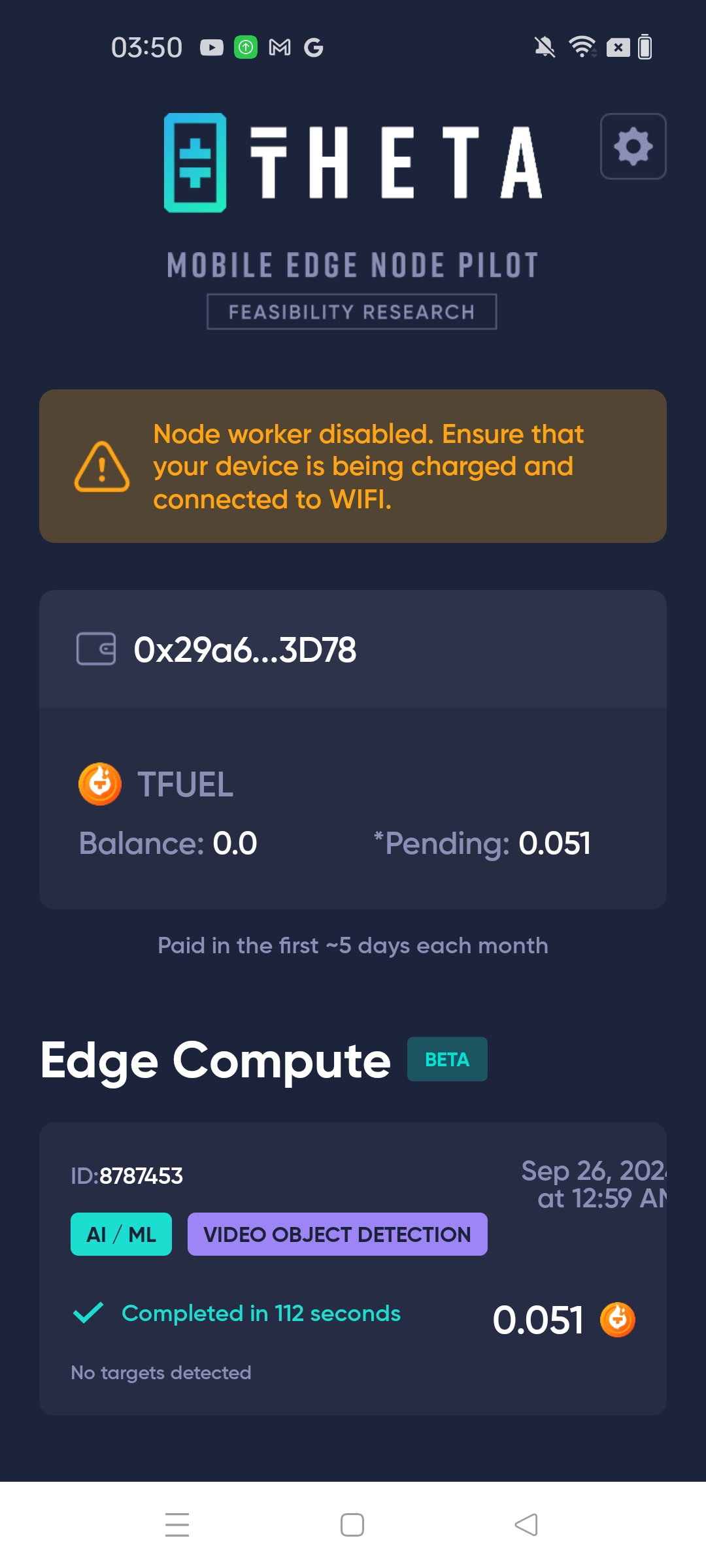The image size is (706, 1568).
Task: Open the Gmail notification icon
Action: (x=280, y=48)
